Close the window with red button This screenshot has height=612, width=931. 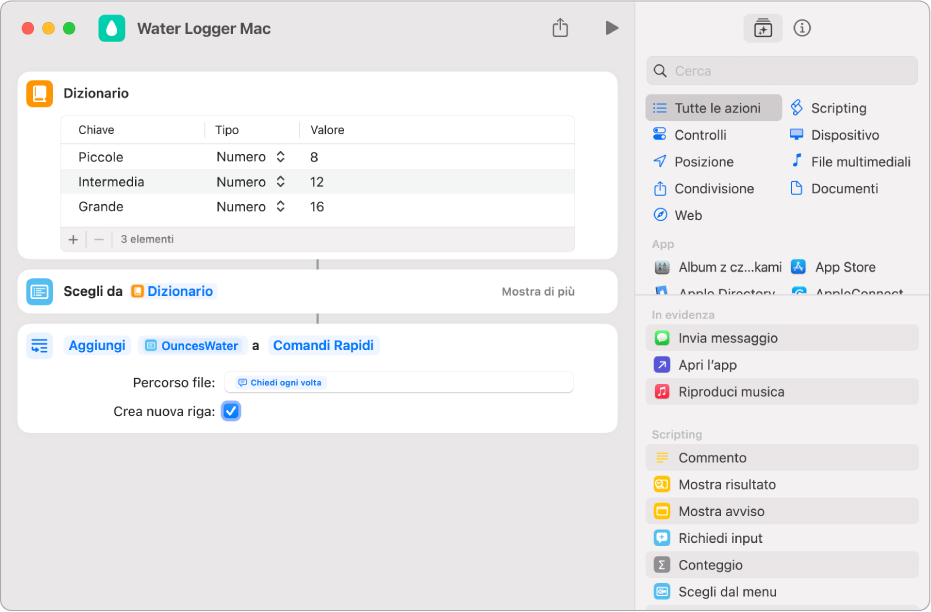(x=28, y=28)
